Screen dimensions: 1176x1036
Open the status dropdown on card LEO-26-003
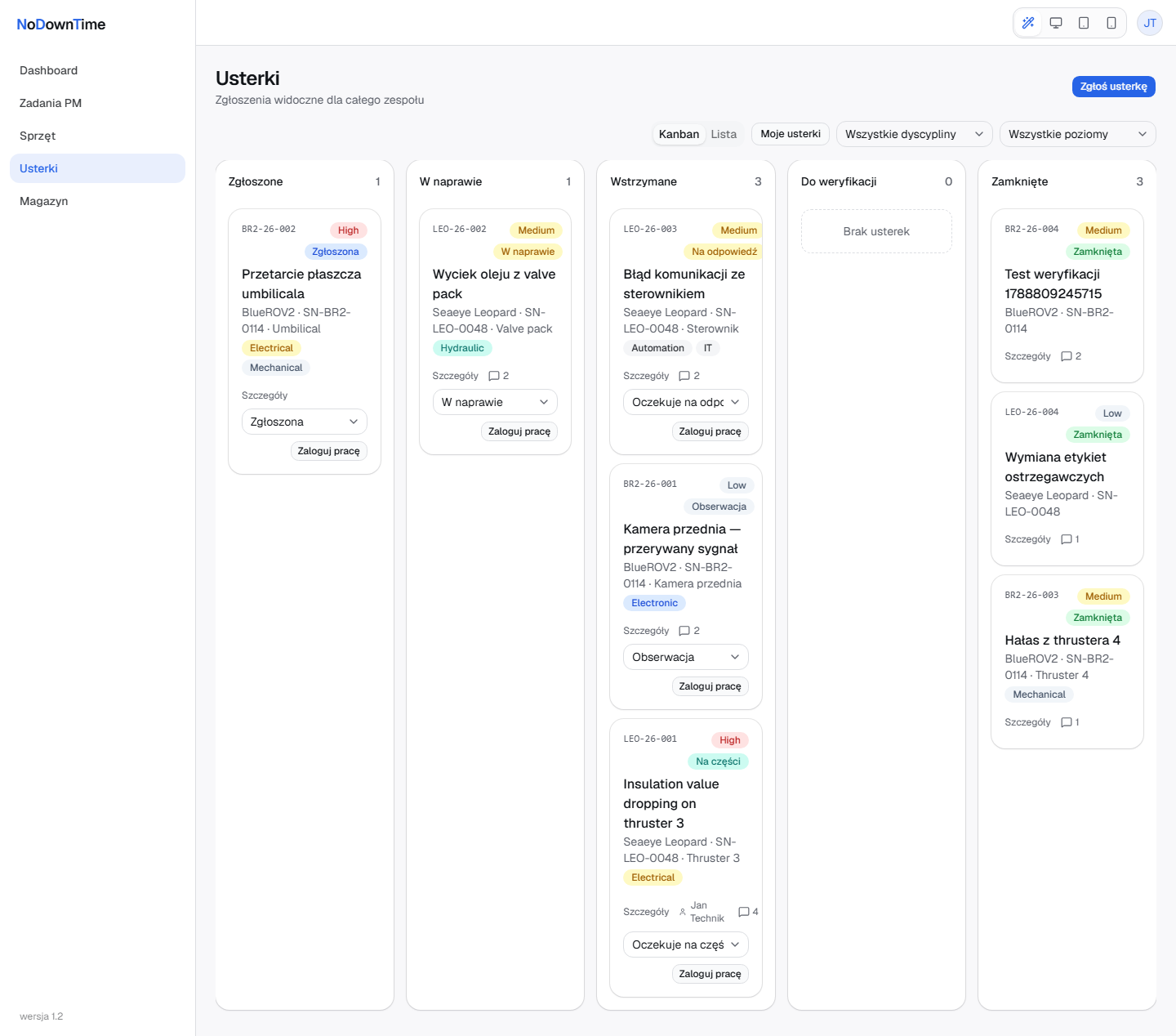coord(686,402)
